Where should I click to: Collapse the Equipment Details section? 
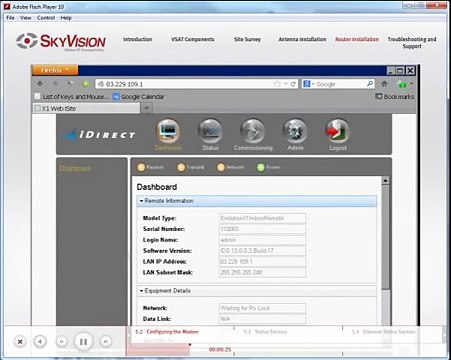point(257,291)
